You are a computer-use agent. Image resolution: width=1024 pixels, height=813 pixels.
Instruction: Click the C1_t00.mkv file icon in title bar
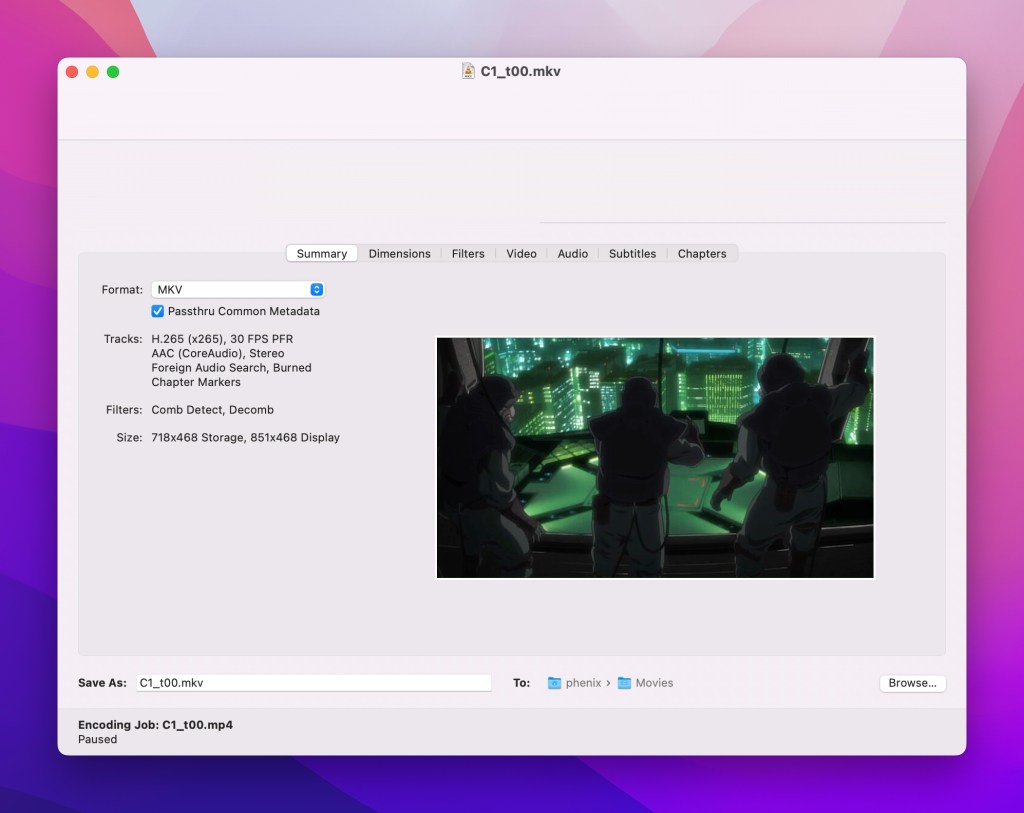(x=468, y=71)
